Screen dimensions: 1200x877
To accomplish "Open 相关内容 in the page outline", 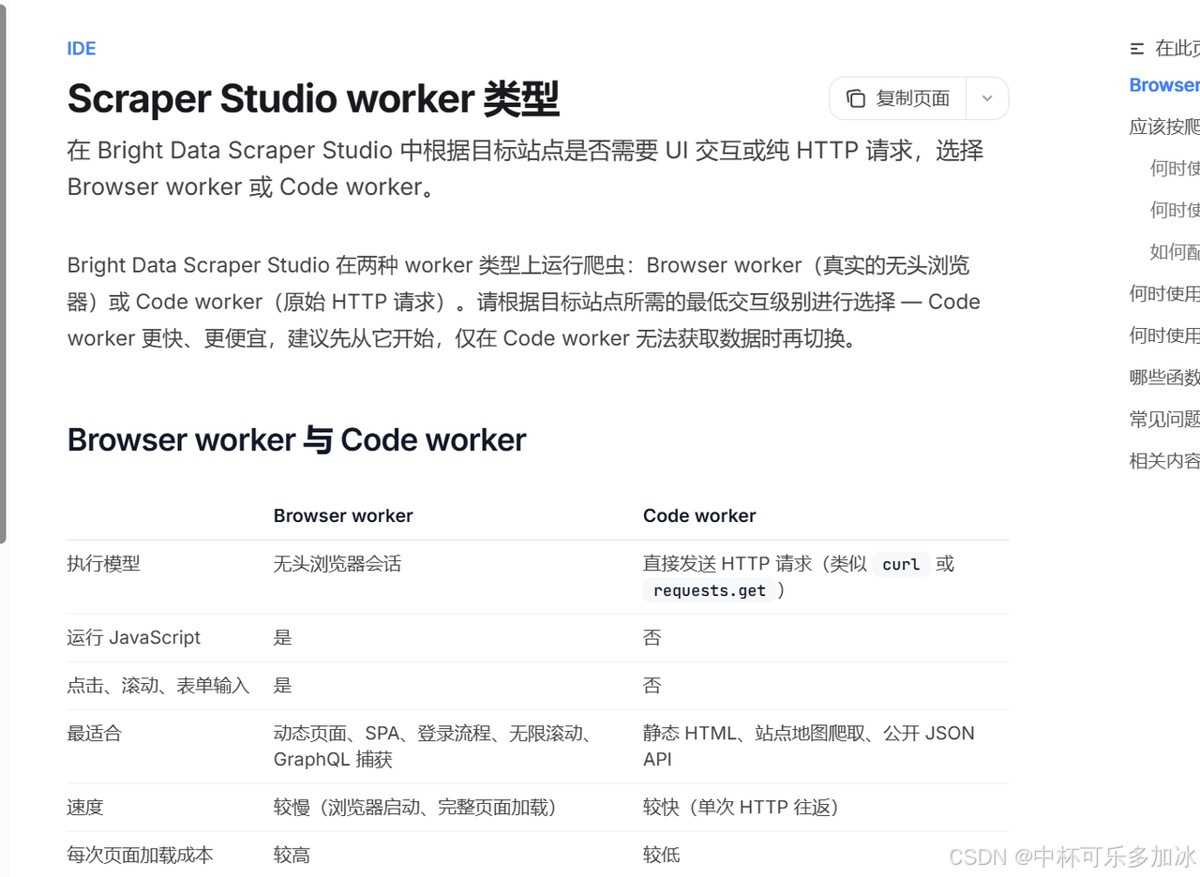I will point(1164,461).
